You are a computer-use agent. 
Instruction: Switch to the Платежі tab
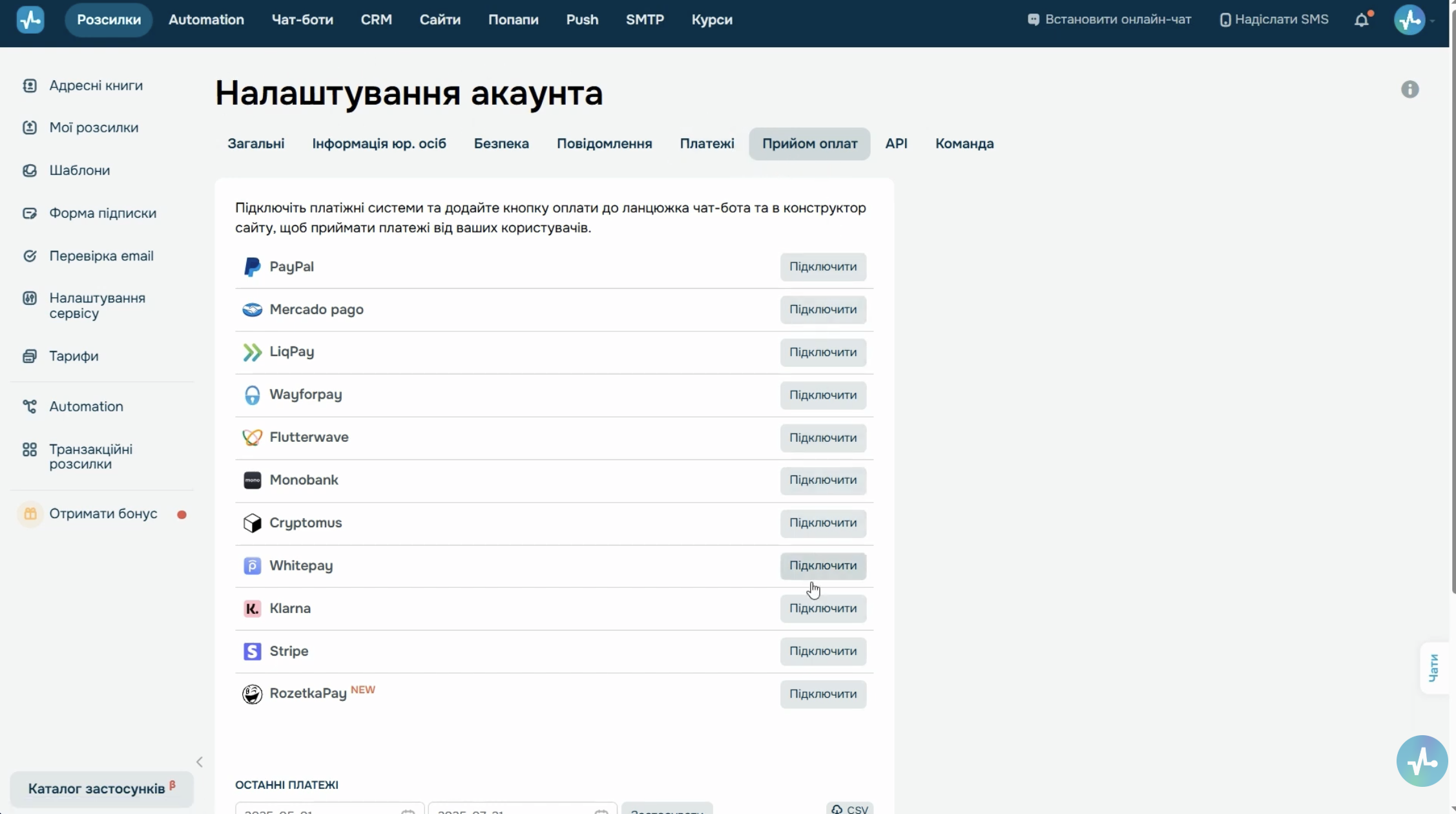click(707, 143)
